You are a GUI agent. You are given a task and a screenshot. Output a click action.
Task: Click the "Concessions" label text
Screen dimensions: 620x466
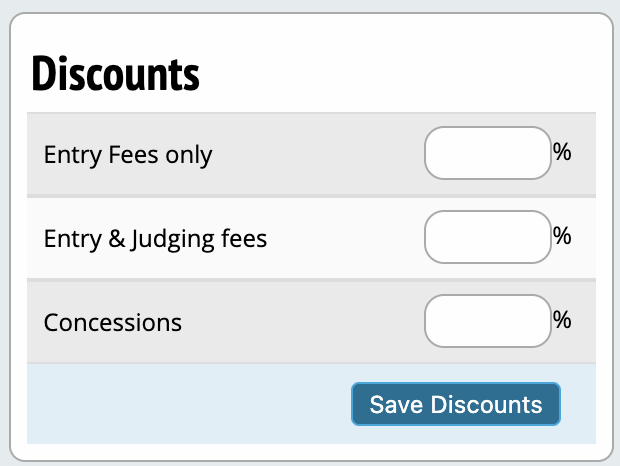[113, 323]
